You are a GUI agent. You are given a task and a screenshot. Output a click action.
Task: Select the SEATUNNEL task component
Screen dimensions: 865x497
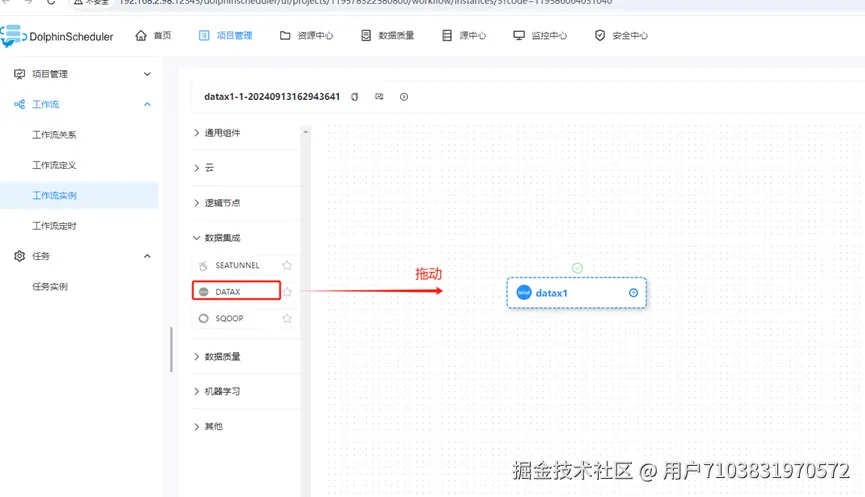(236, 265)
